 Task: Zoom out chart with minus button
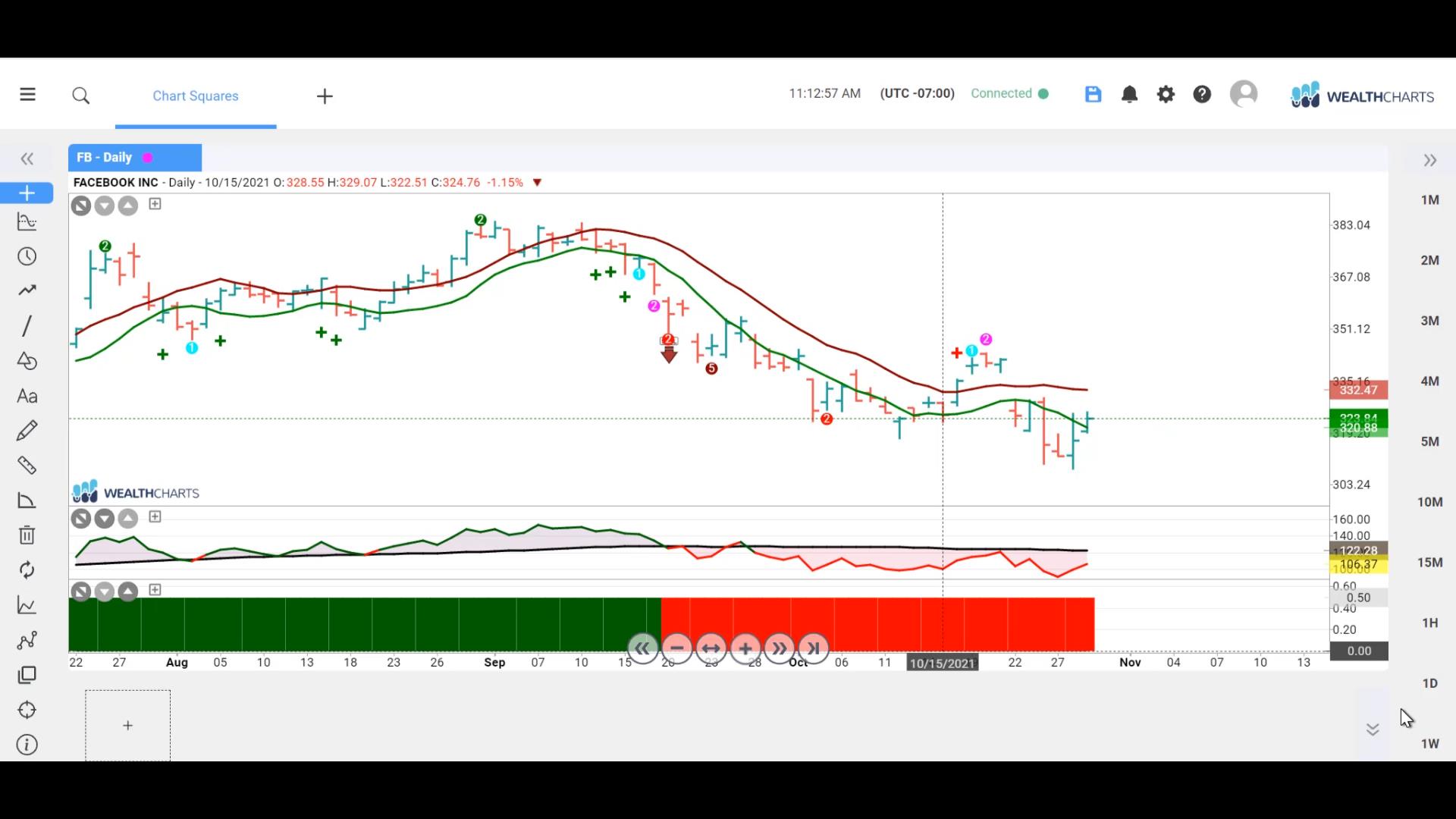676,648
